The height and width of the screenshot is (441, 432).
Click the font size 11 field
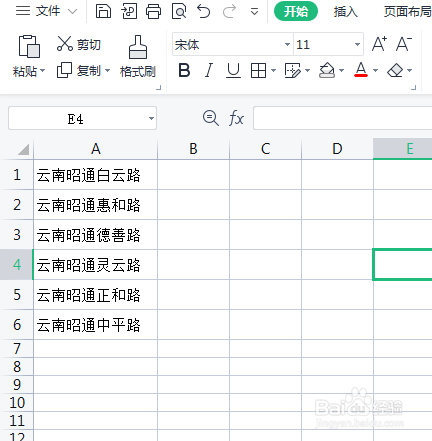[323, 44]
